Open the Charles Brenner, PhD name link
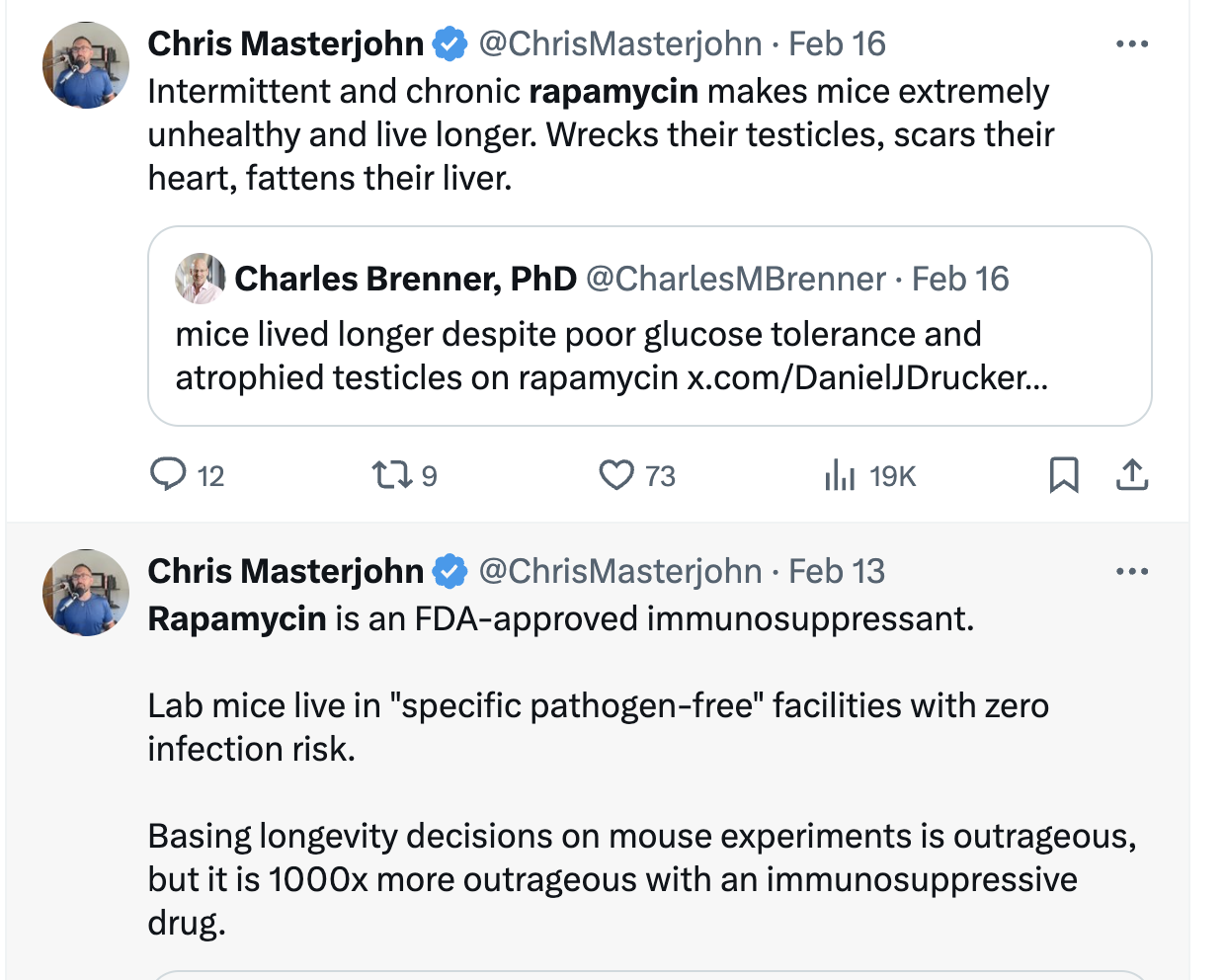 pos(405,279)
